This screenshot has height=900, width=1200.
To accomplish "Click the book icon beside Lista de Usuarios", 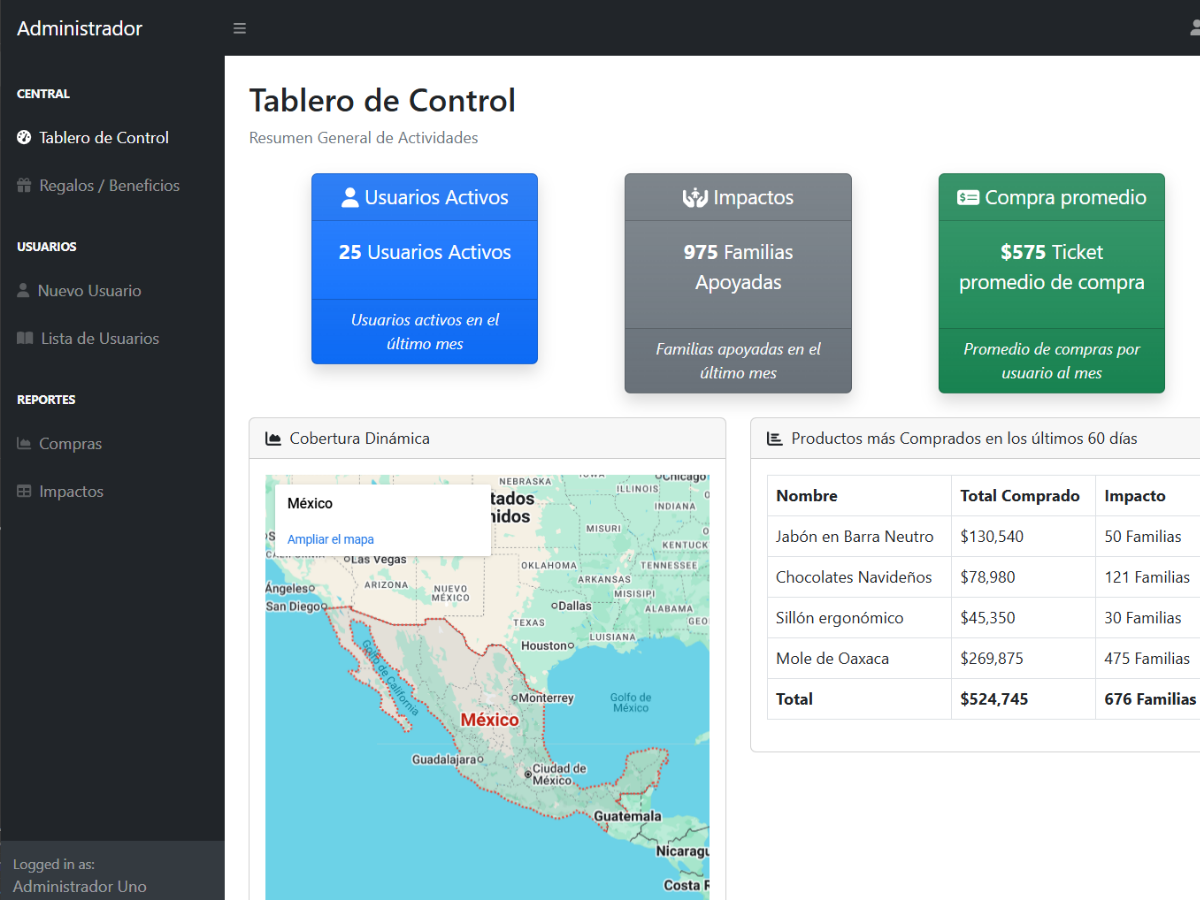I will tap(25, 339).
